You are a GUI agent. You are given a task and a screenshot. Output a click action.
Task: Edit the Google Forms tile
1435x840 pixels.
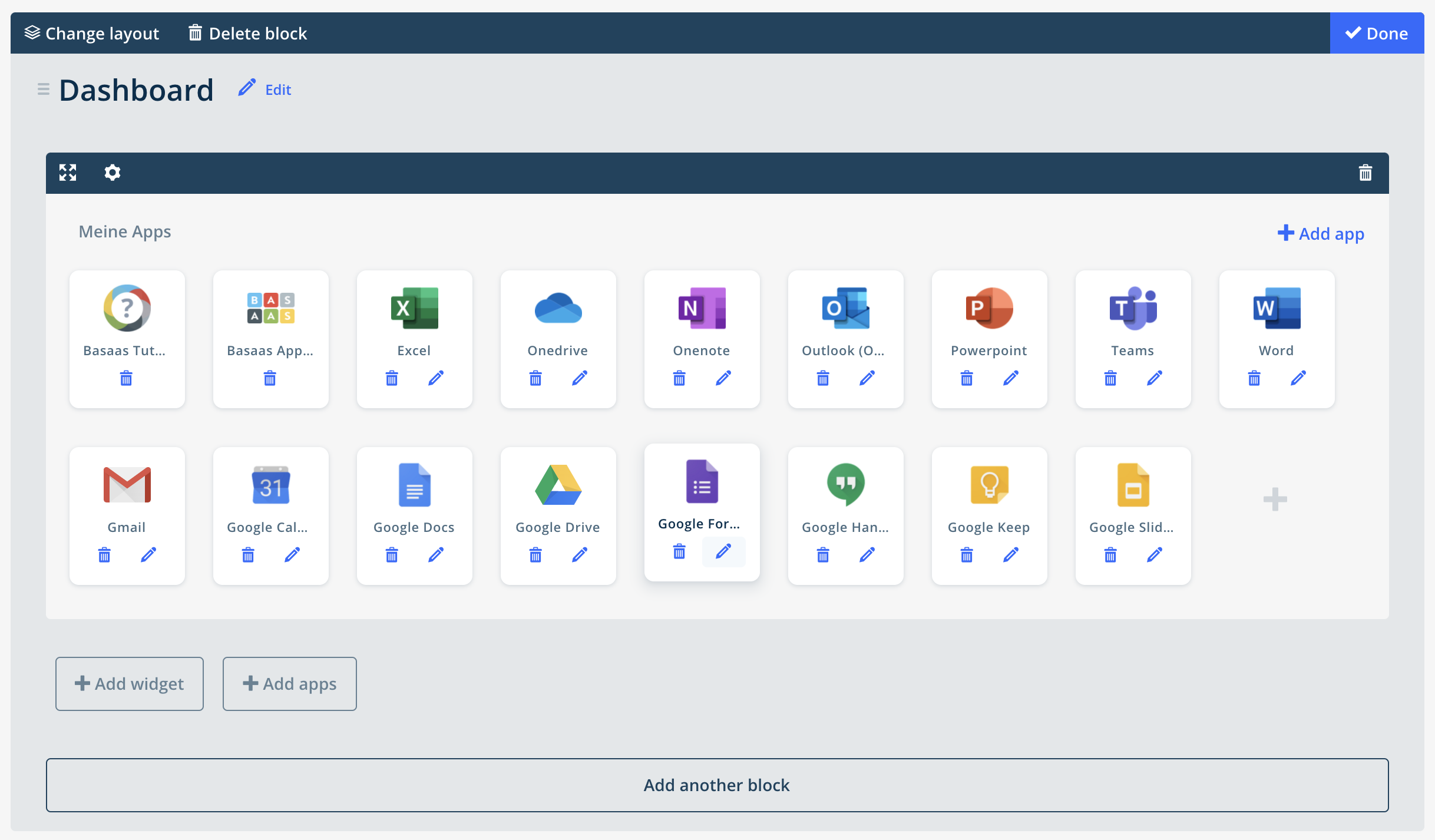(723, 551)
